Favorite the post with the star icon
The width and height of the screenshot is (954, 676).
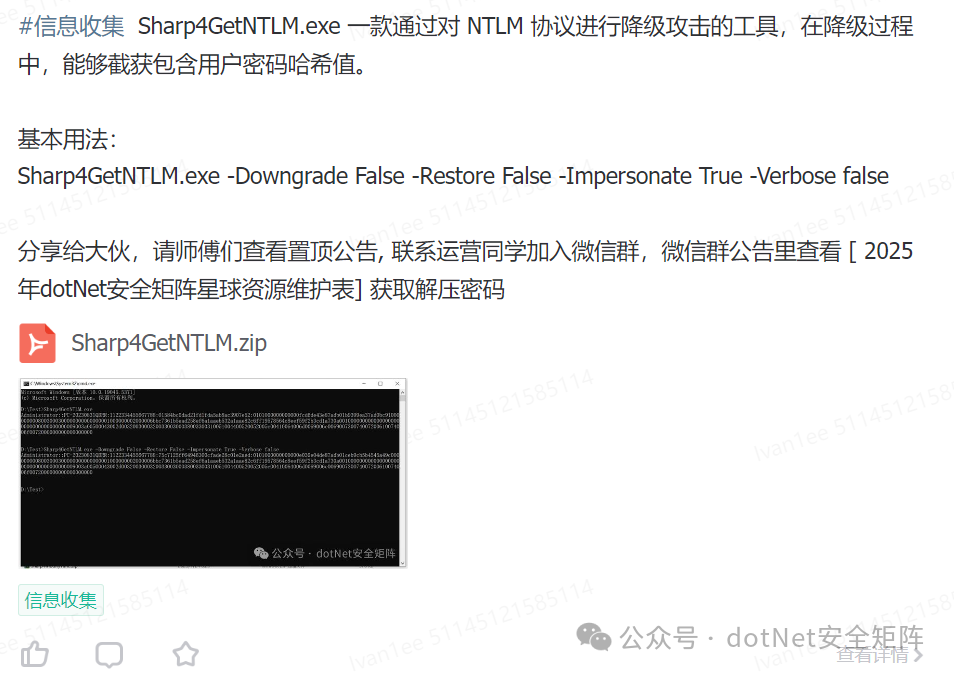[x=186, y=655]
